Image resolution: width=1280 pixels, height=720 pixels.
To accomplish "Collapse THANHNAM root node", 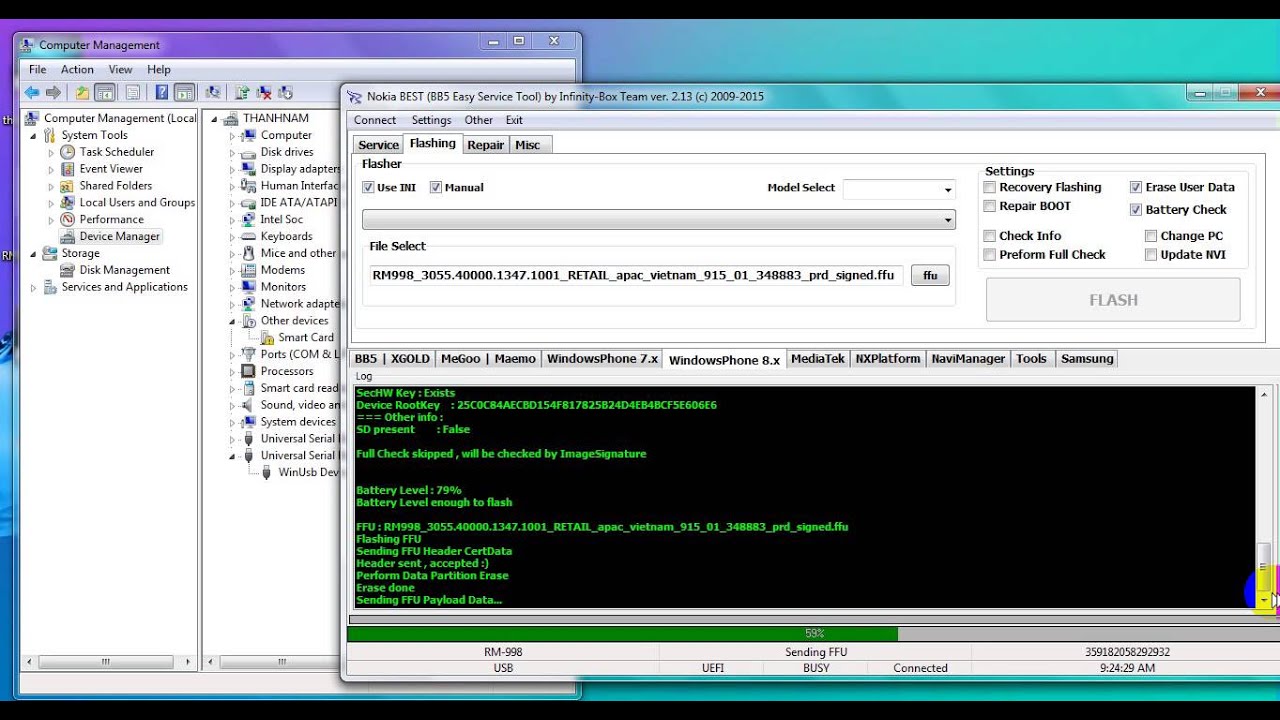I will point(214,119).
